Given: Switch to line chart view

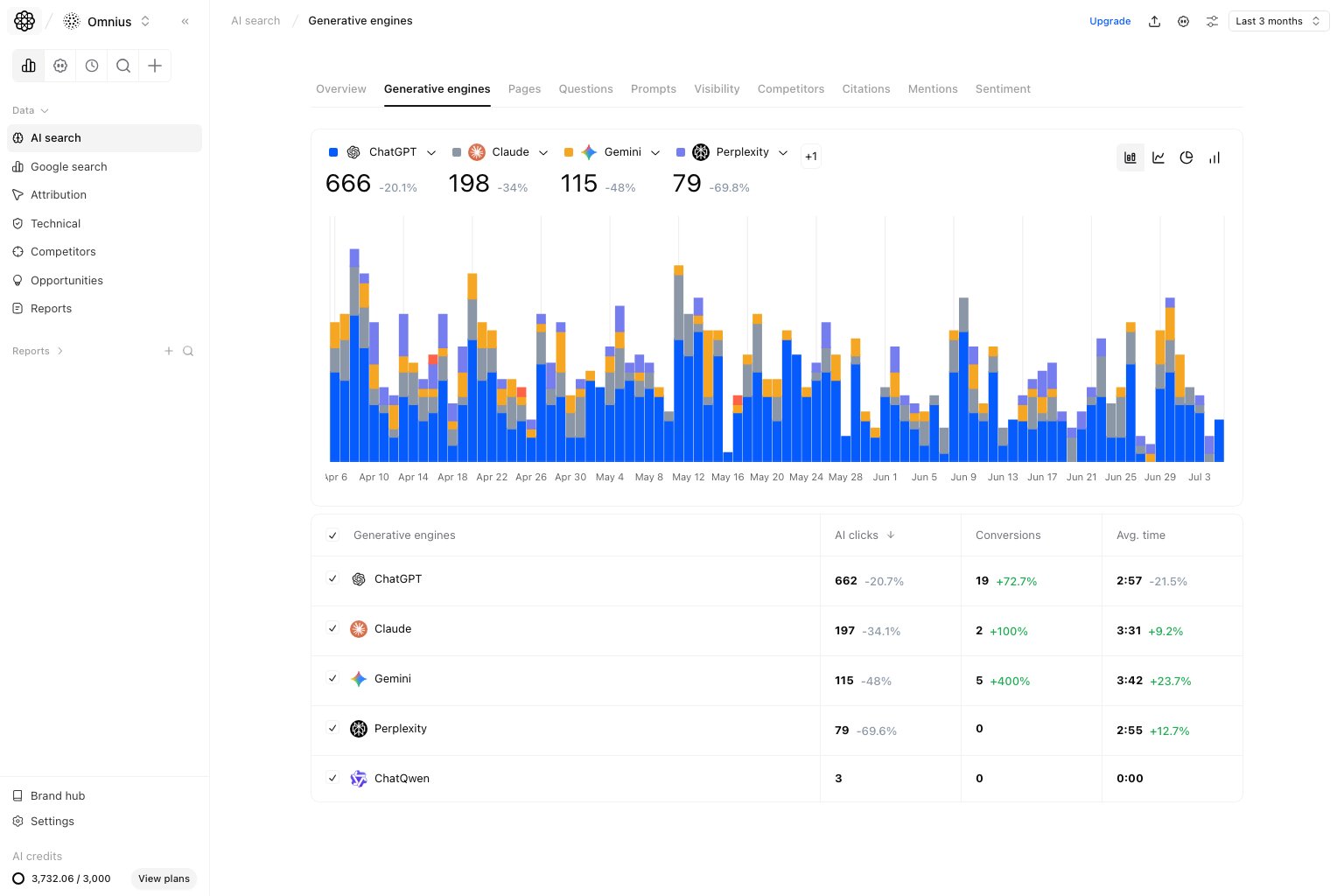Looking at the screenshot, I should pos(1158,157).
